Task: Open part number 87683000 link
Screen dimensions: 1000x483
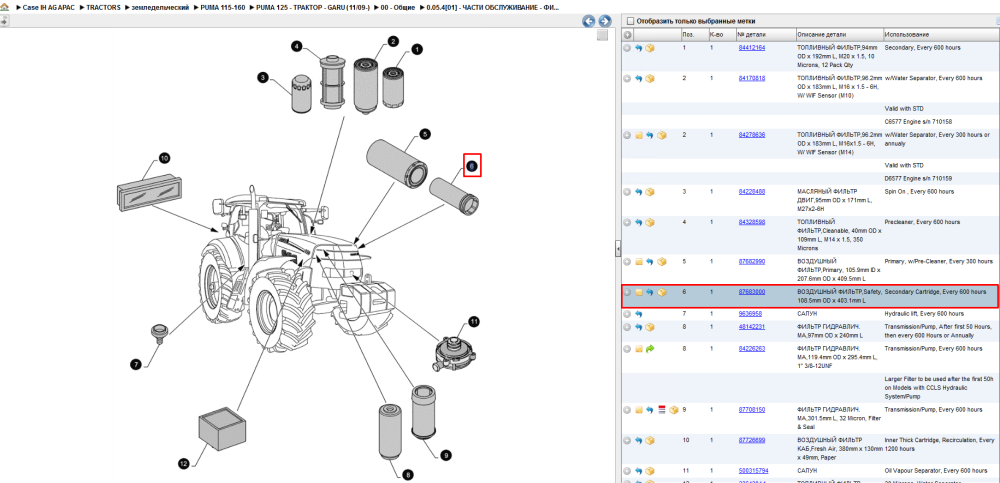Action: [752, 292]
